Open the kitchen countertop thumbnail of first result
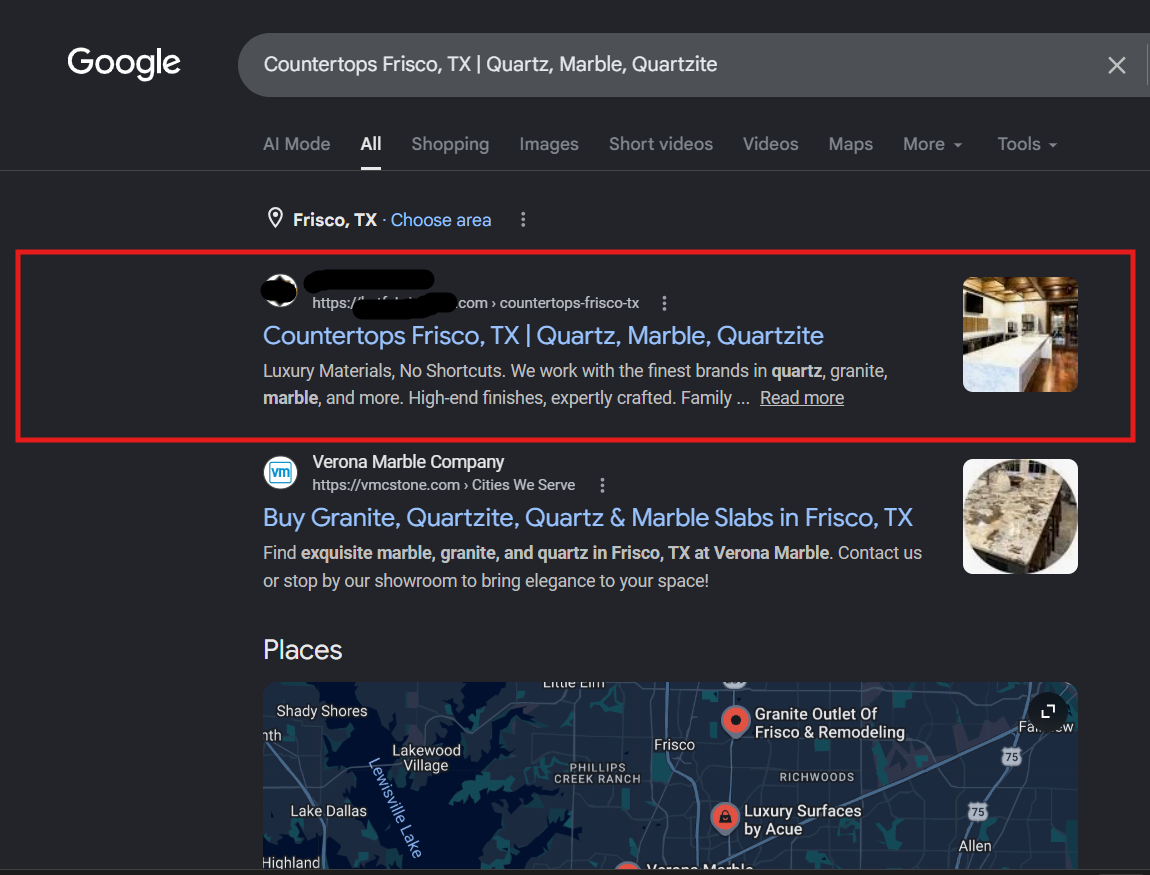Viewport: 1150px width, 875px height. (x=1019, y=334)
